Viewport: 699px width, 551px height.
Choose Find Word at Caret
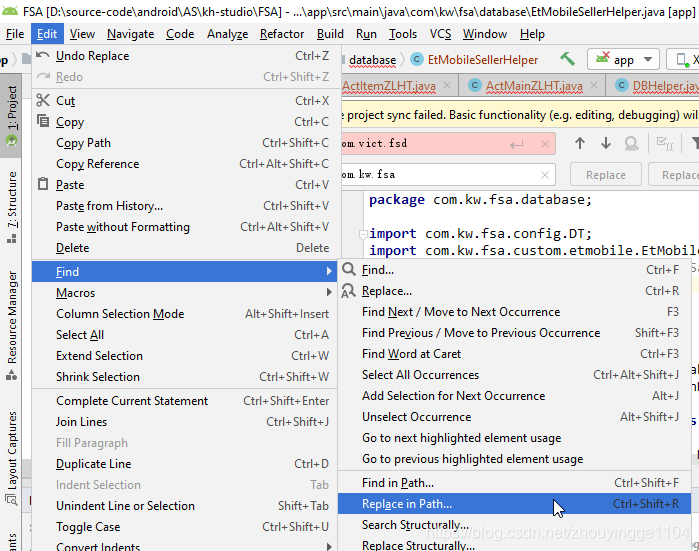pyautogui.click(x=514, y=354)
